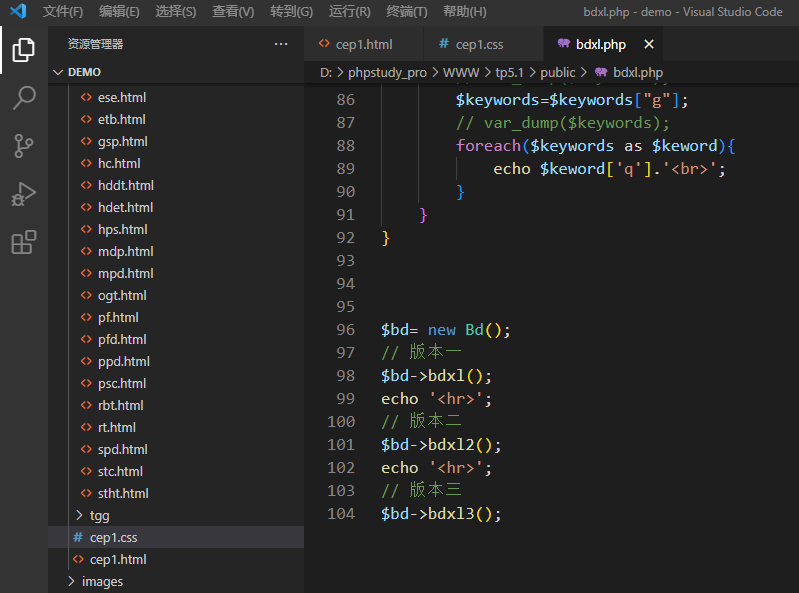Expand the images folder
Viewport: 799px width, 593px height.
[176, 581]
